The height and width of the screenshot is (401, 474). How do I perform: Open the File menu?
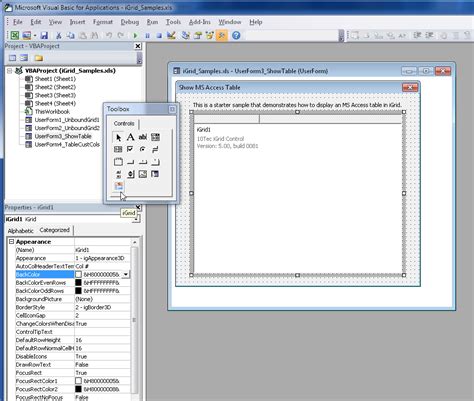click(18, 22)
